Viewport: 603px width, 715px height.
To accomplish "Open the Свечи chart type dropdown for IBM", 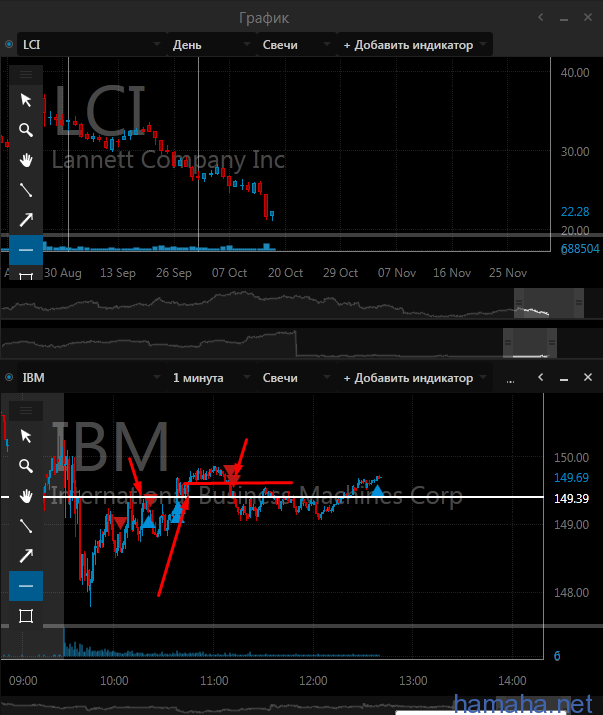I will click(296, 378).
